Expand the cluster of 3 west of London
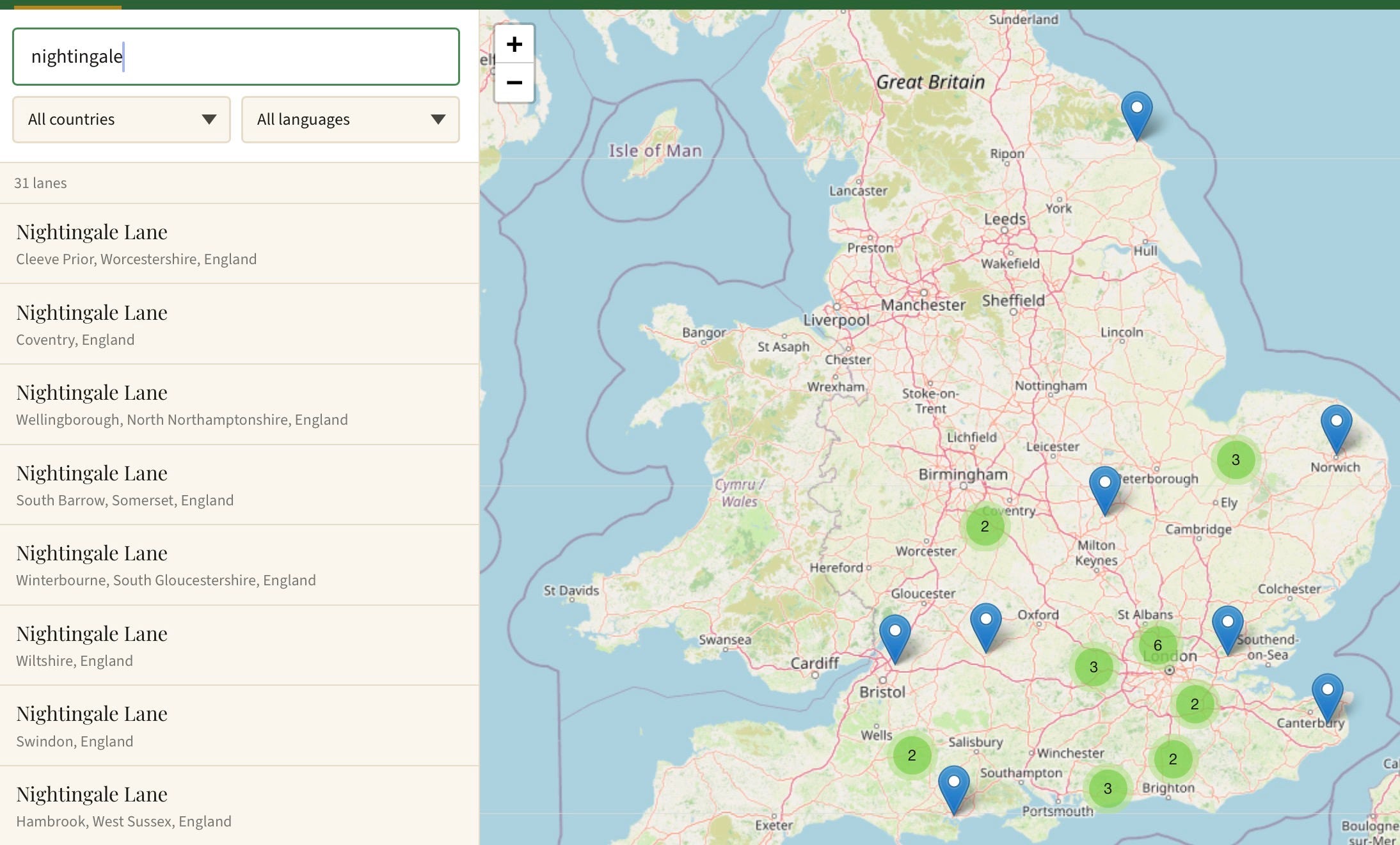The width and height of the screenshot is (1400, 845). (x=1094, y=667)
